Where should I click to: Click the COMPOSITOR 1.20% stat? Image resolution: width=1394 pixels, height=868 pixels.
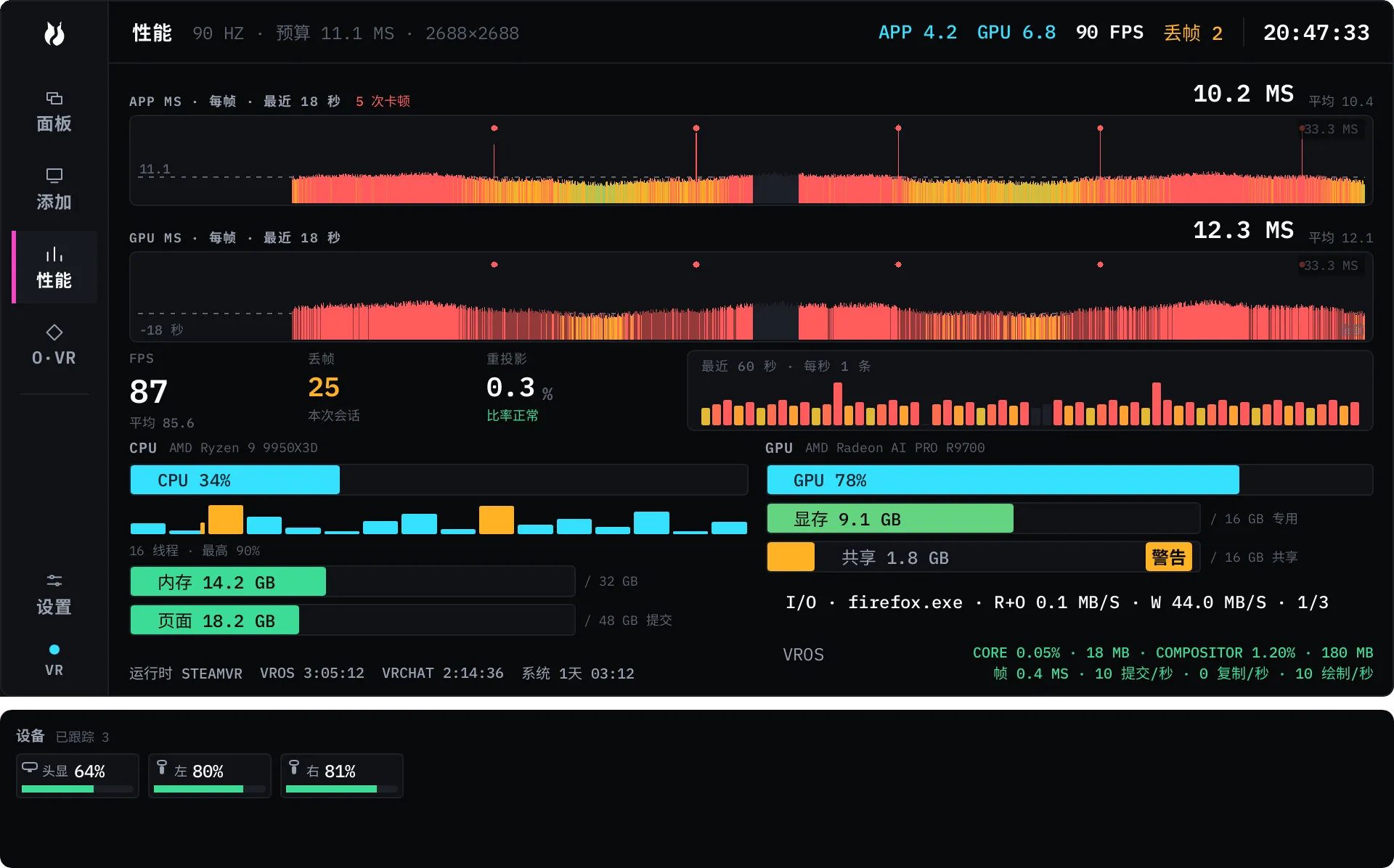pos(1226,652)
